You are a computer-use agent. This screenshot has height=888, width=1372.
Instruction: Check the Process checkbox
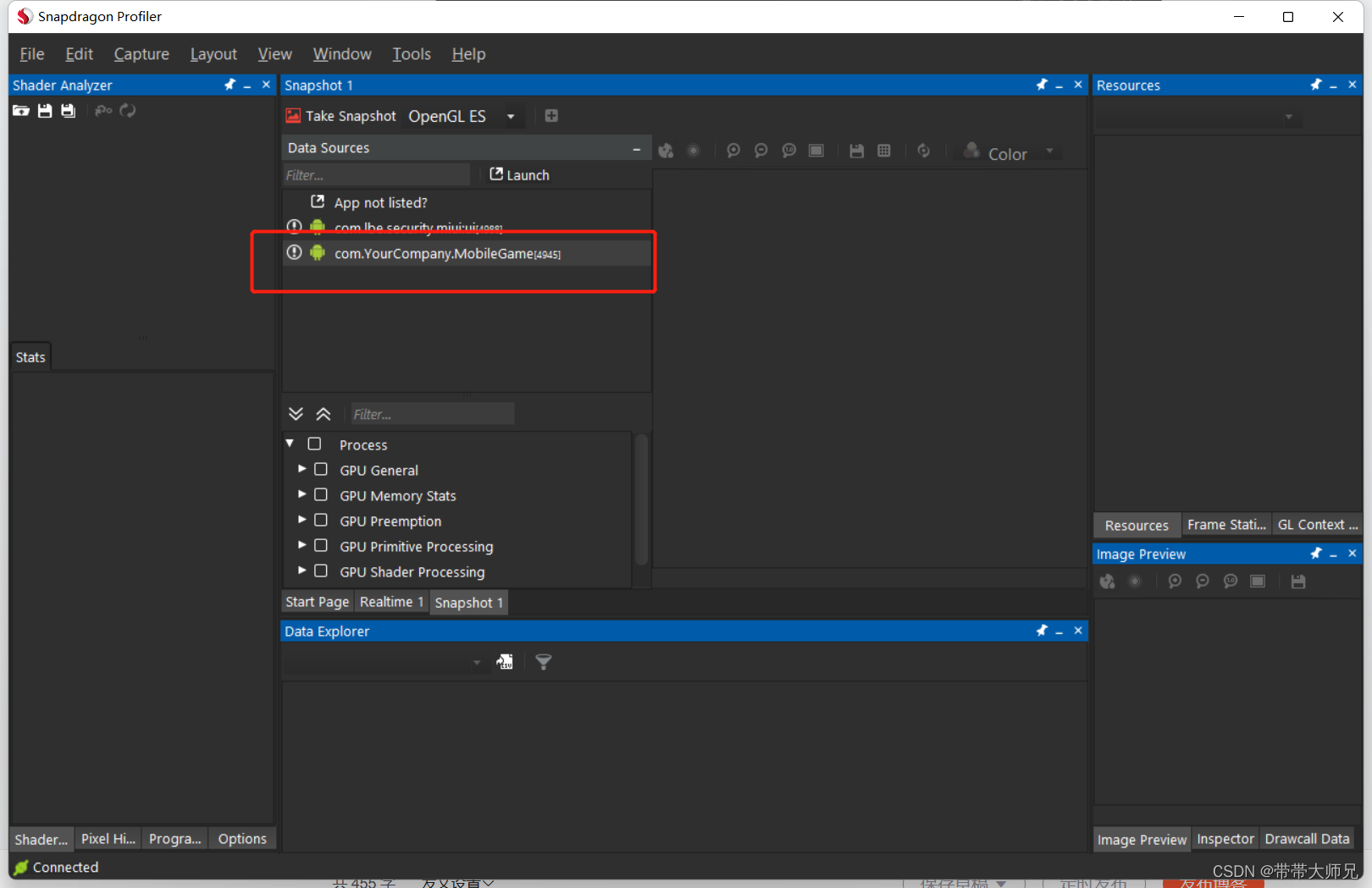click(314, 443)
